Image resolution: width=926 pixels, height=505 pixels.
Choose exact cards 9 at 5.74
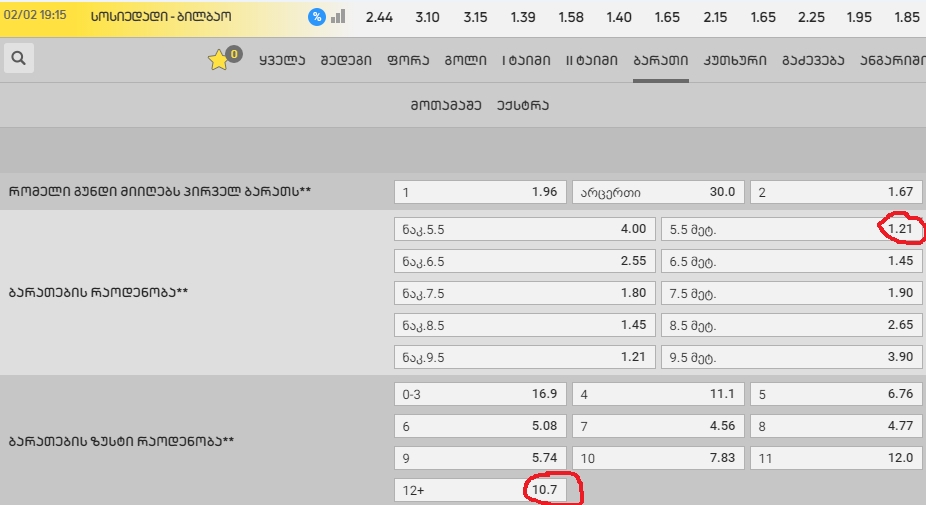click(x=480, y=458)
